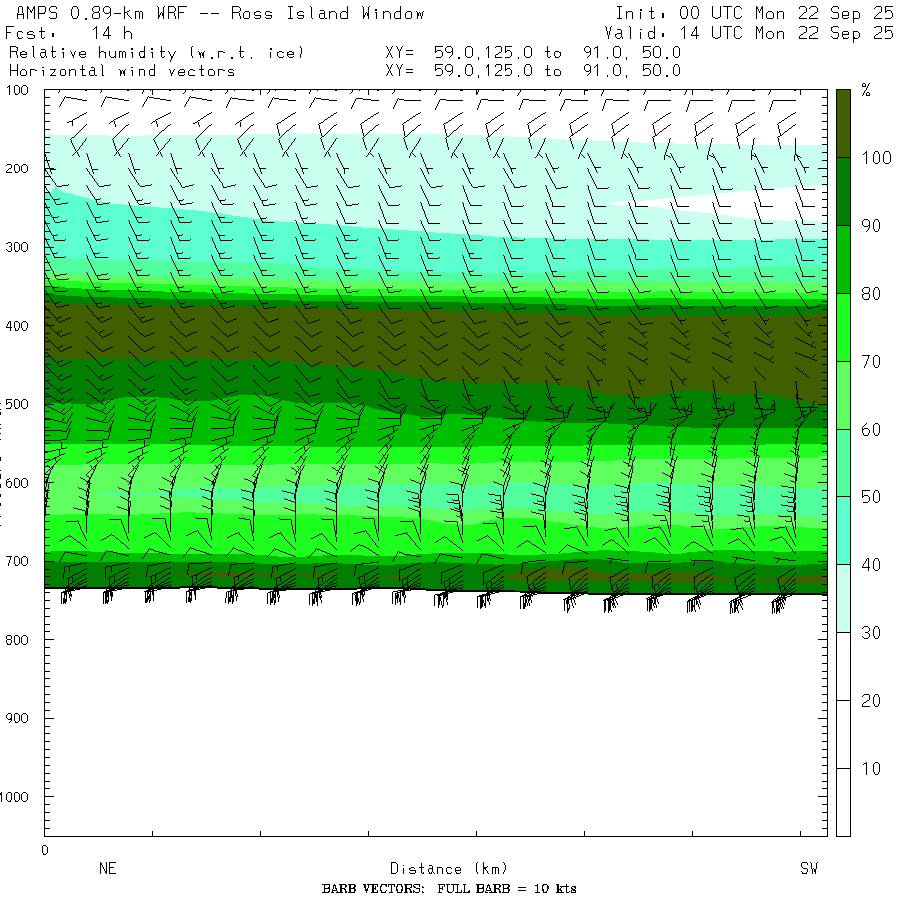The width and height of the screenshot is (900, 900).
Task: Select the white 10-20% colorbar segment
Action: click(843, 734)
